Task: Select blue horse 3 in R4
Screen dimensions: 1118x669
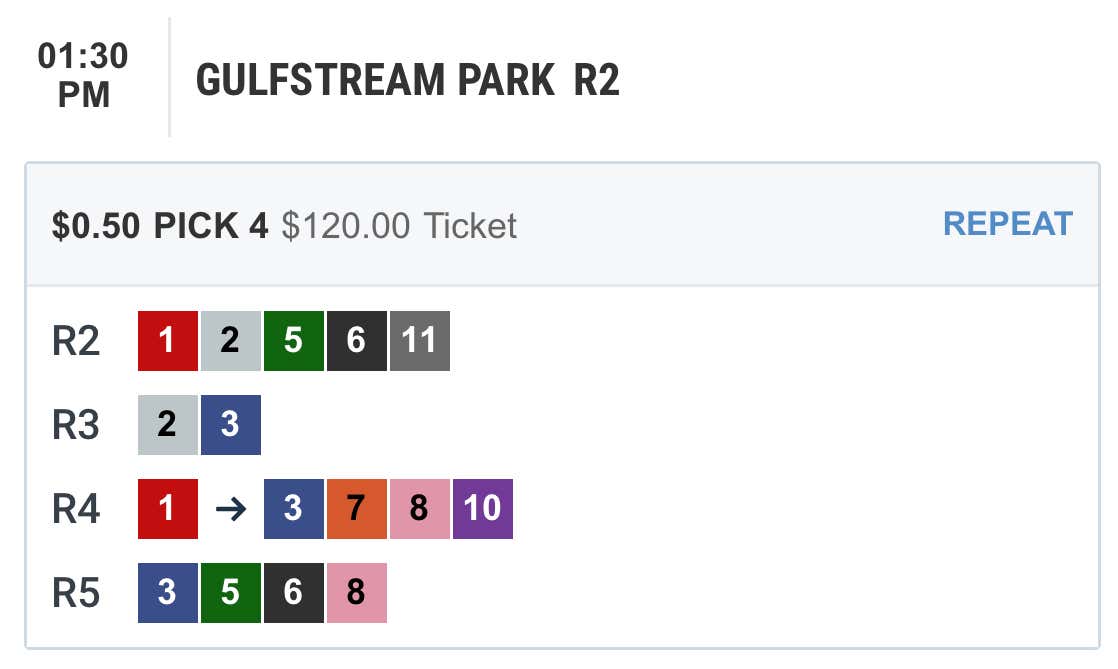Action: click(294, 509)
